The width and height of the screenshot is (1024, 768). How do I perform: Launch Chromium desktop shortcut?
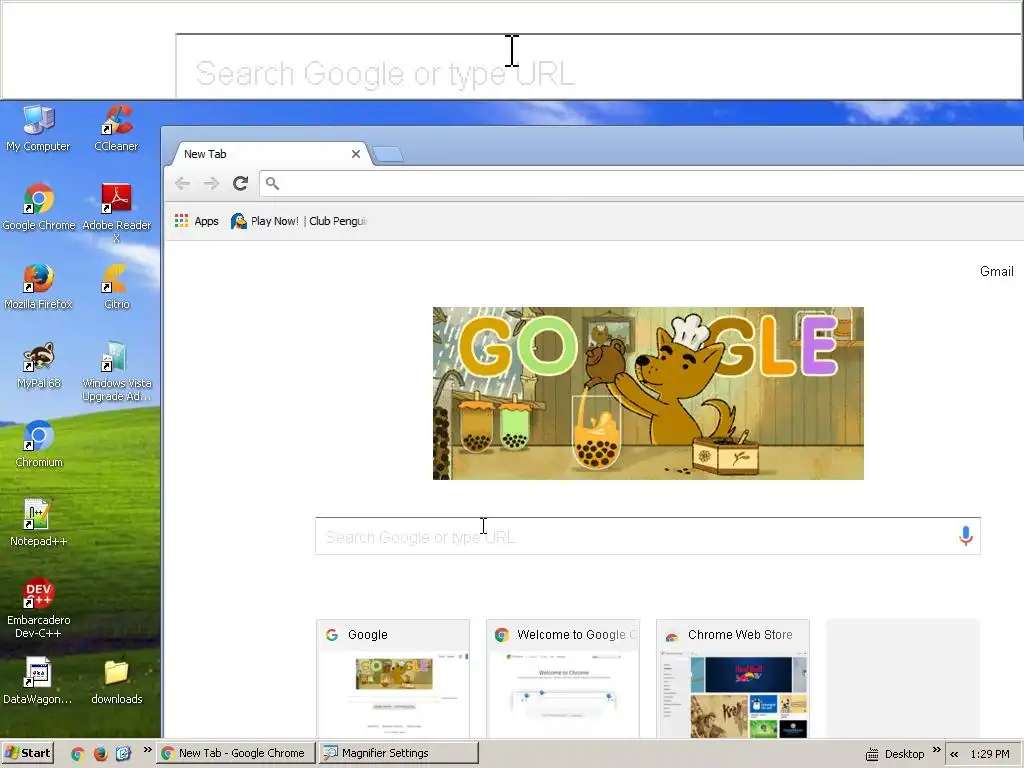pyautogui.click(x=39, y=444)
